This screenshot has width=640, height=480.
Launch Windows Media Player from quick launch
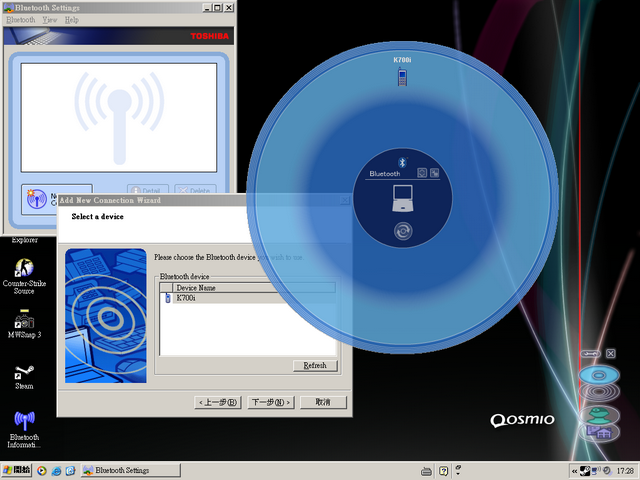pos(42,471)
